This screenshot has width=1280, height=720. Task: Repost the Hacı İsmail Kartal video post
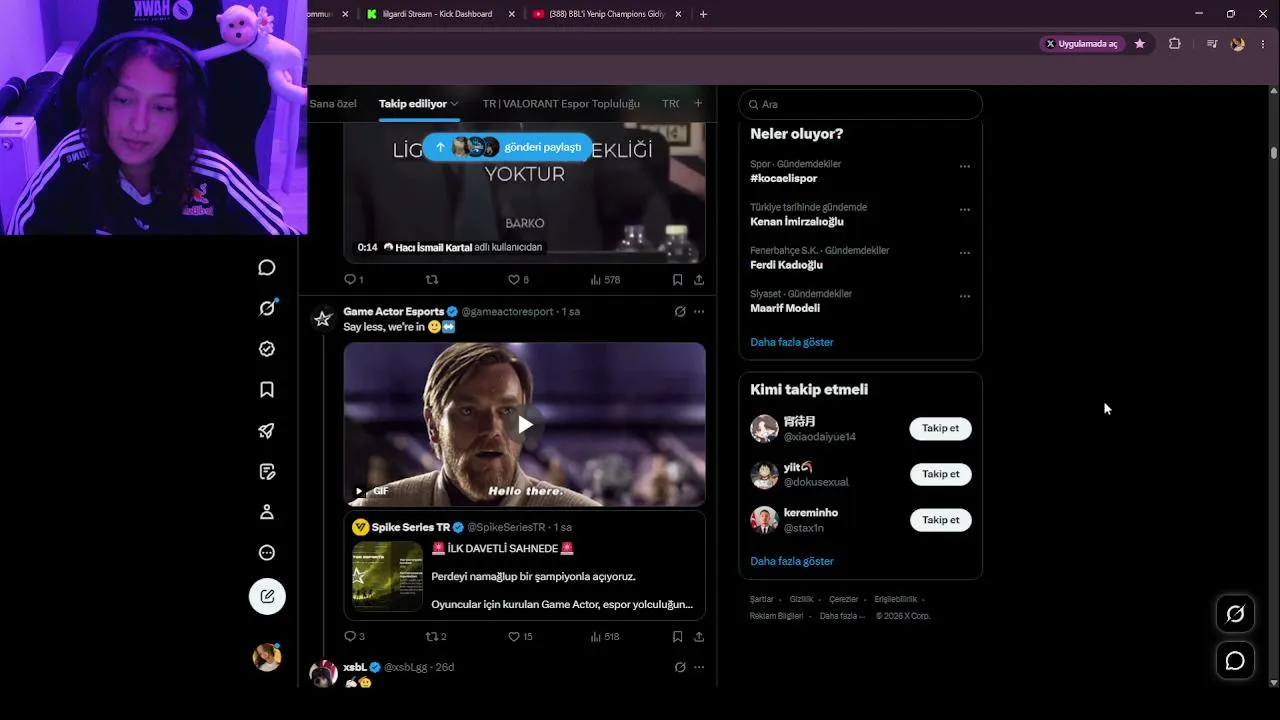(432, 280)
